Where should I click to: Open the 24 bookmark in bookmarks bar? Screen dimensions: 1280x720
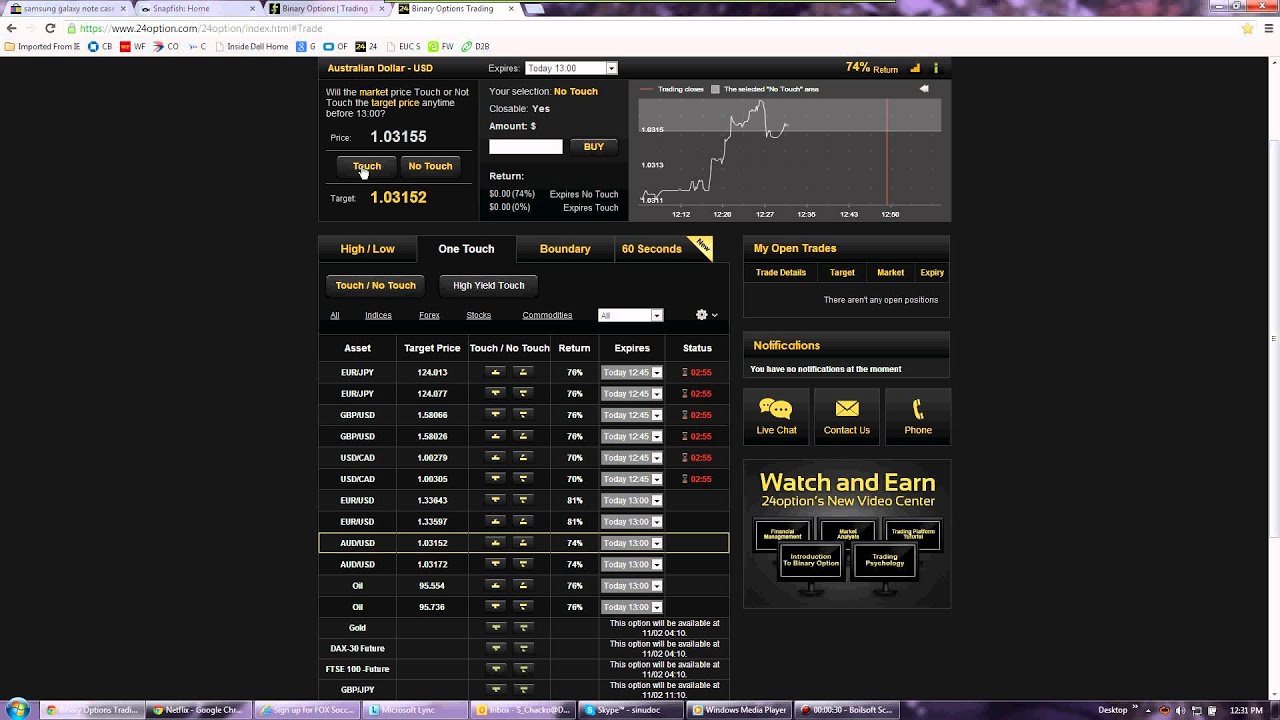366,46
